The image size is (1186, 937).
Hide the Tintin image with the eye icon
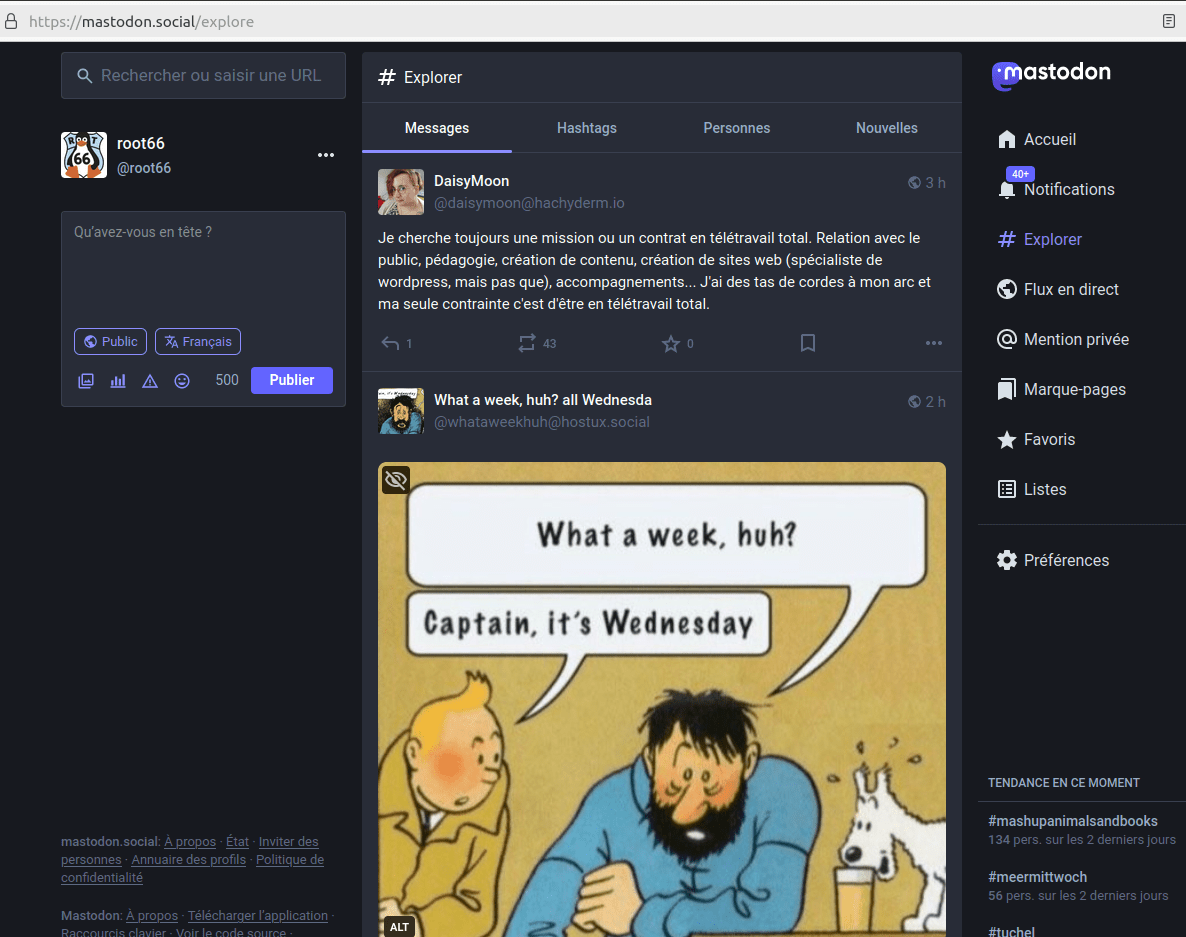pos(396,480)
